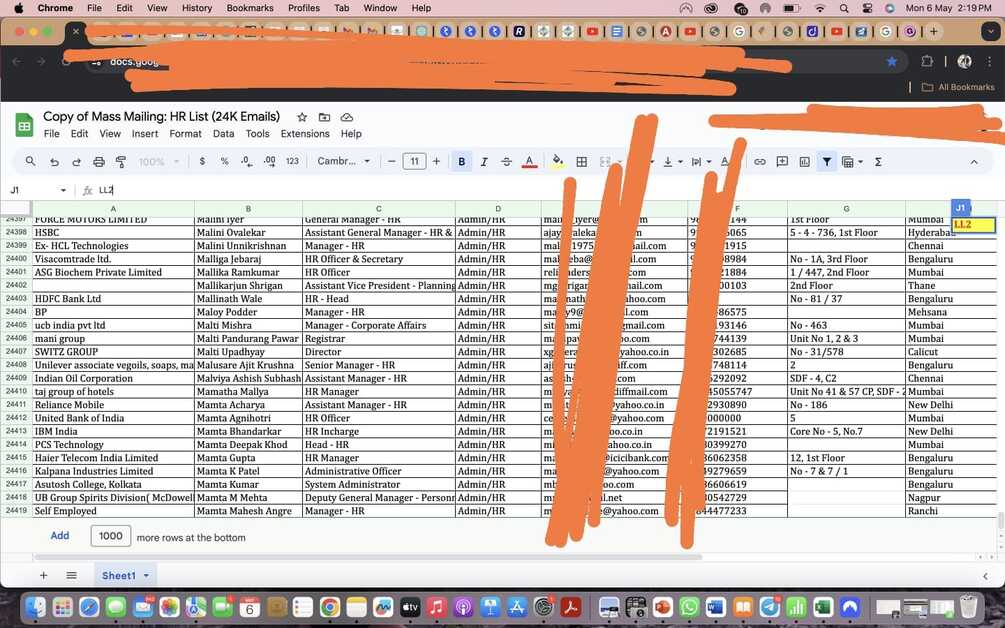
Task: Click the font size 11 field
Action: [x=414, y=161]
